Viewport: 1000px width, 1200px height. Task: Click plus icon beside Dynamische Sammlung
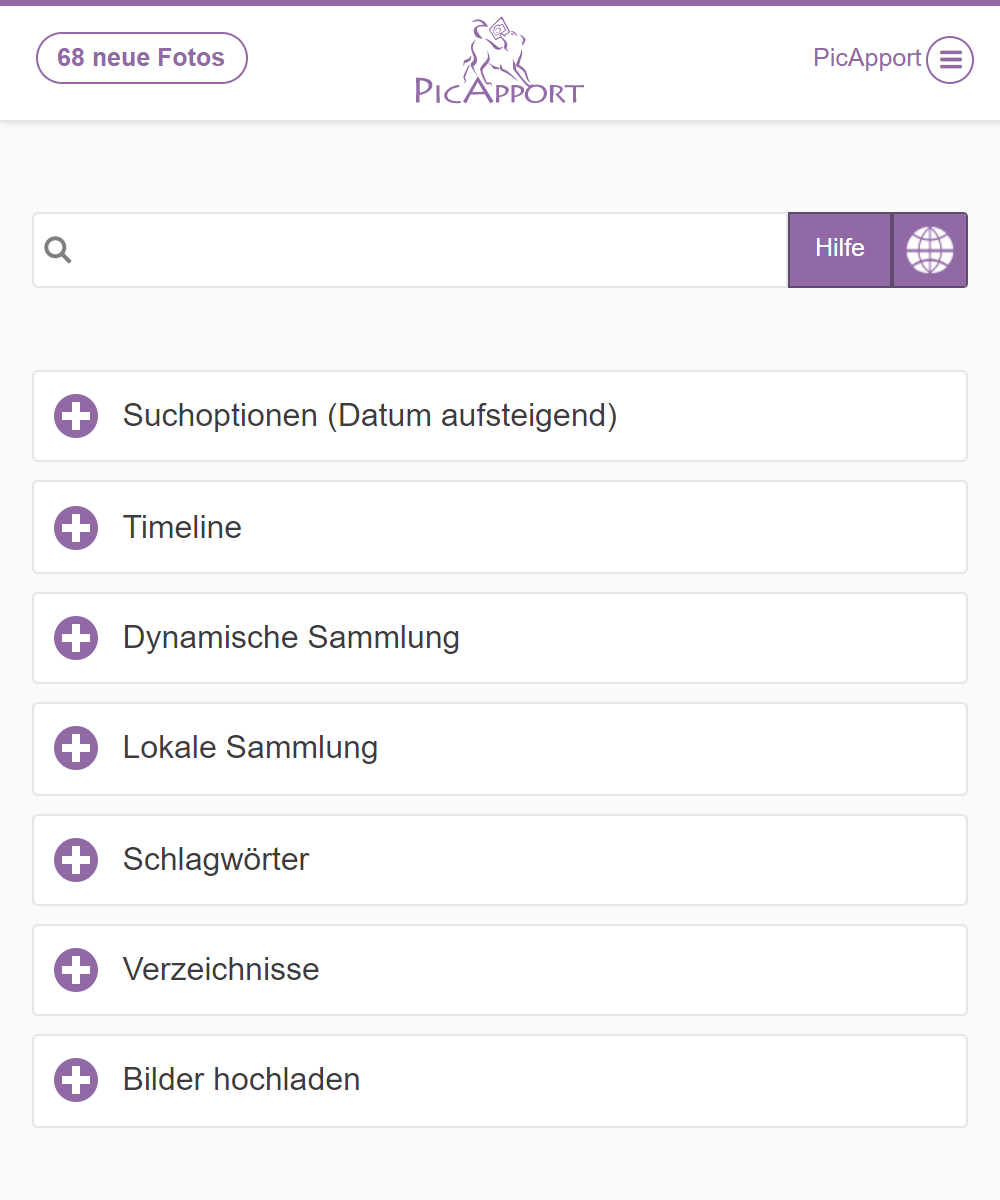tap(76, 638)
